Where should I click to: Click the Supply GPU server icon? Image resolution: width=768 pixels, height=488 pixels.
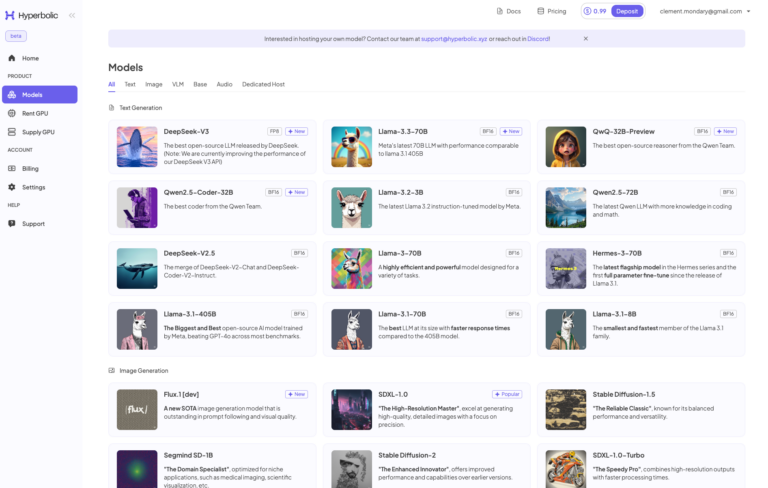12,132
